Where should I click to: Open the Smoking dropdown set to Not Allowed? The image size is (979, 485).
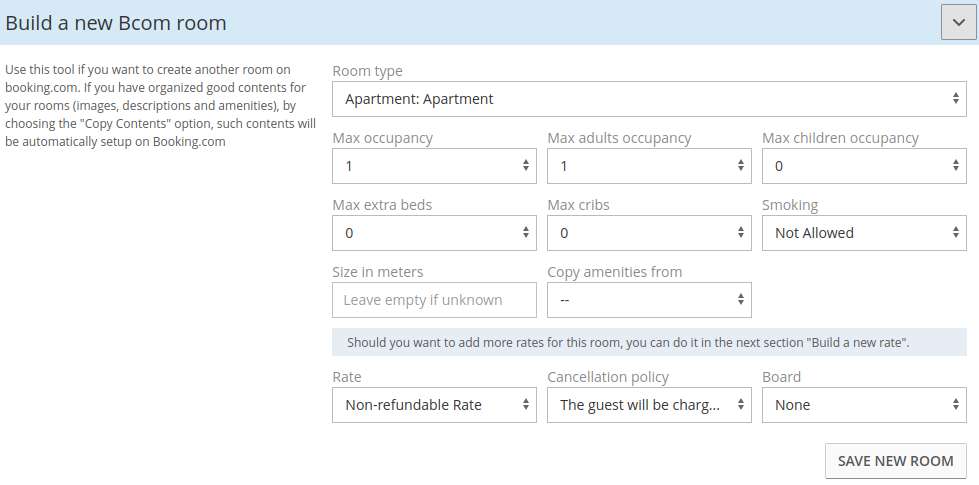point(864,233)
